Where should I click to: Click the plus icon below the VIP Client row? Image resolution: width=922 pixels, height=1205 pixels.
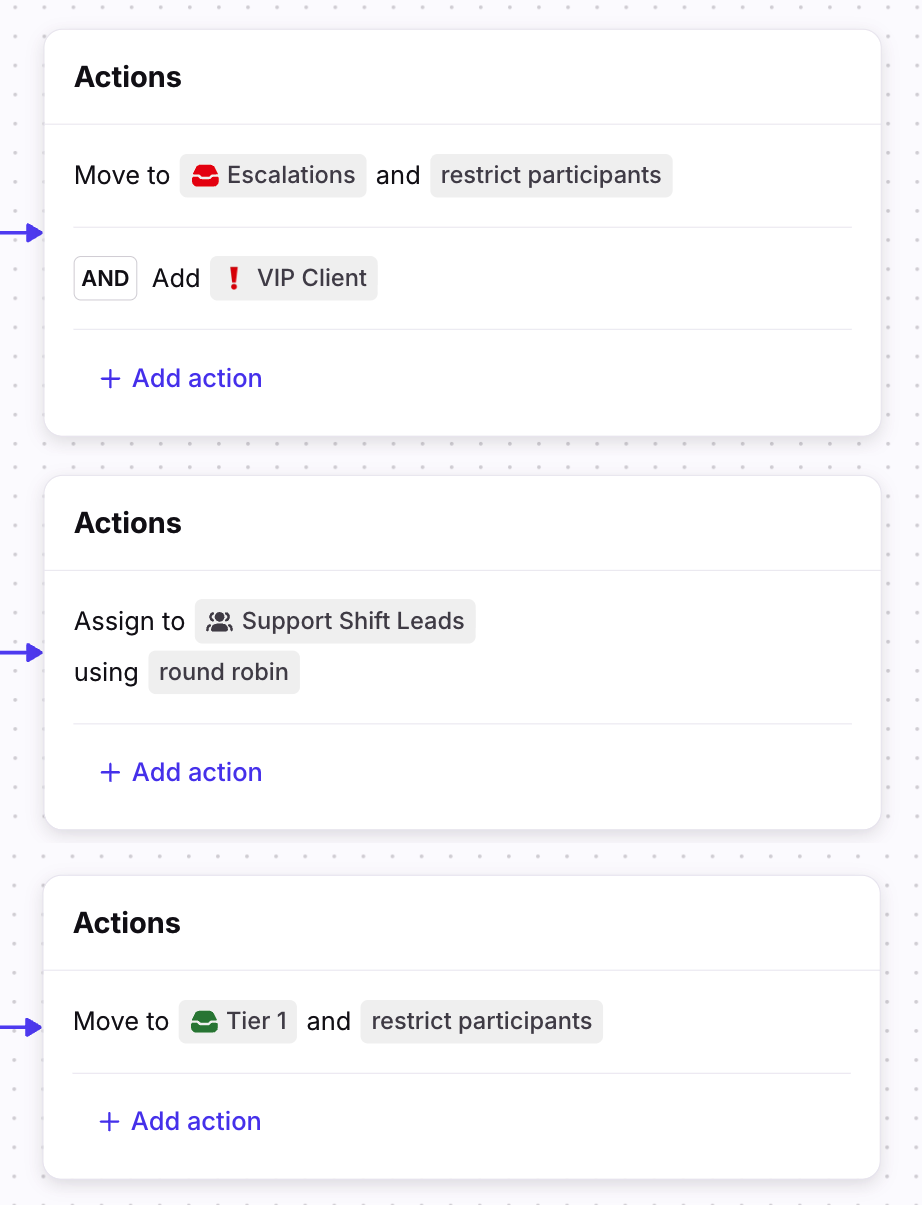(x=110, y=379)
